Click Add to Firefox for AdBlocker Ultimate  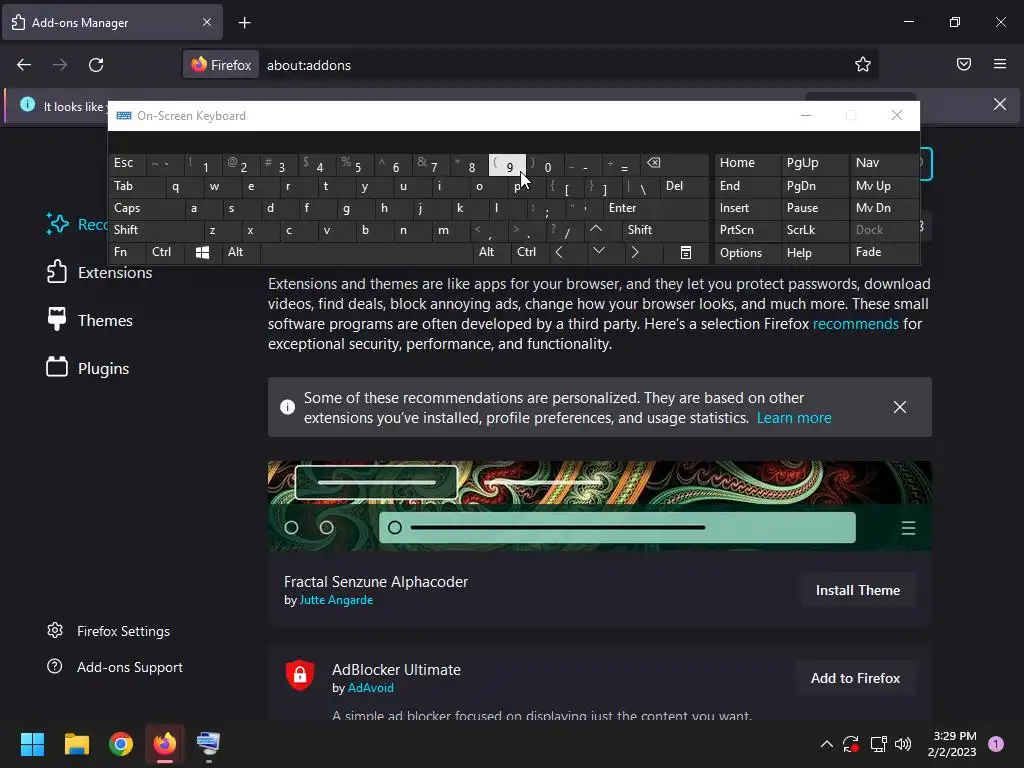(855, 679)
